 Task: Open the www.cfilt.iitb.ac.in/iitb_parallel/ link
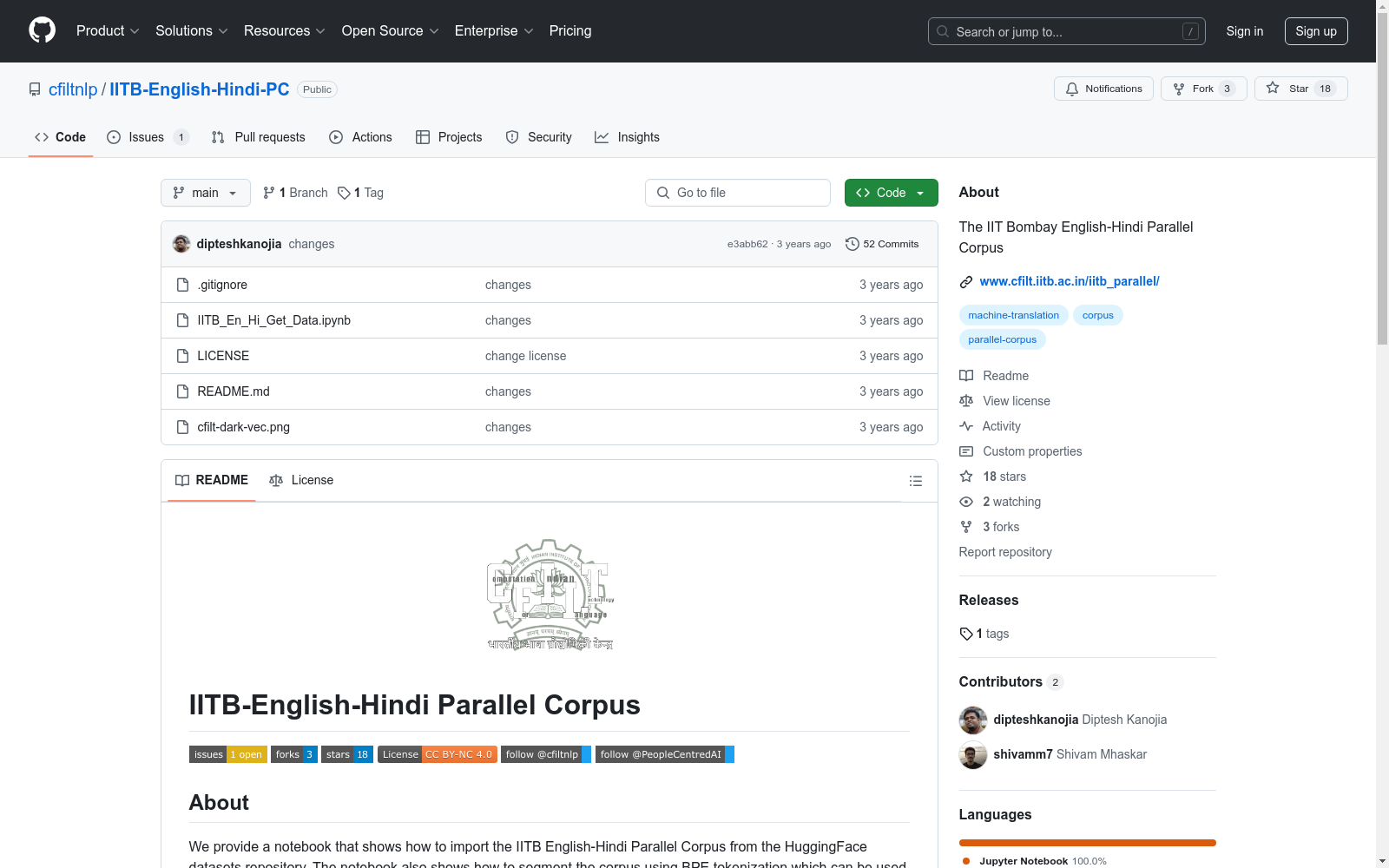click(x=1070, y=281)
